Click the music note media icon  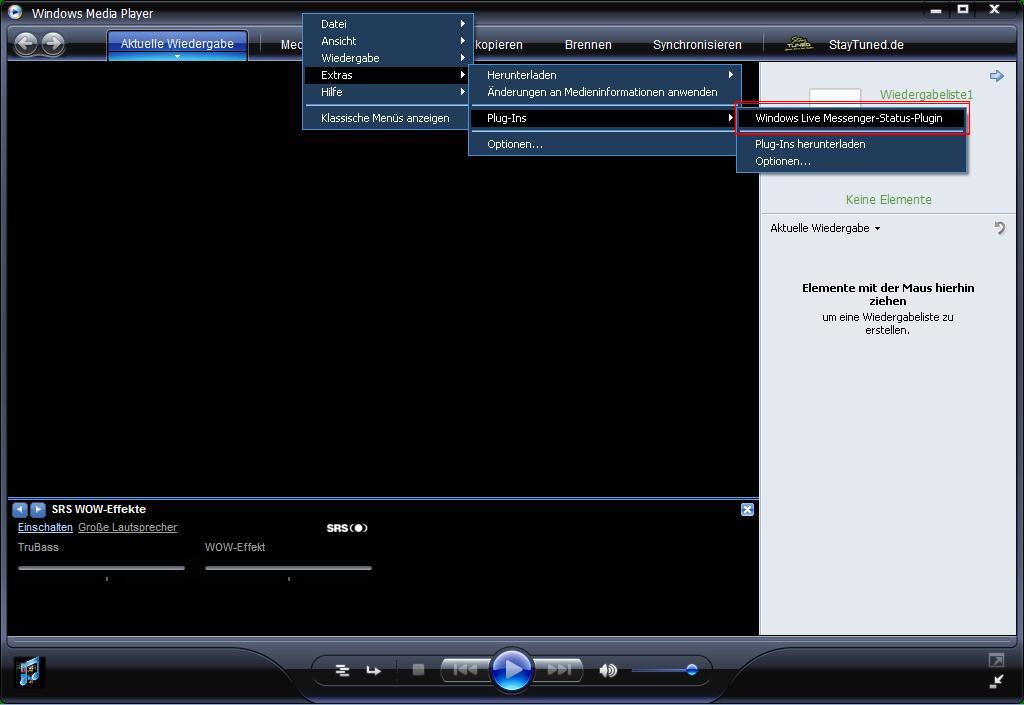(28, 671)
